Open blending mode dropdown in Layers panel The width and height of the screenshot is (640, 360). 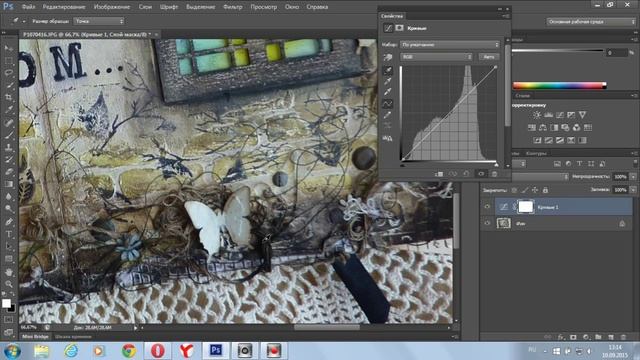click(539, 177)
